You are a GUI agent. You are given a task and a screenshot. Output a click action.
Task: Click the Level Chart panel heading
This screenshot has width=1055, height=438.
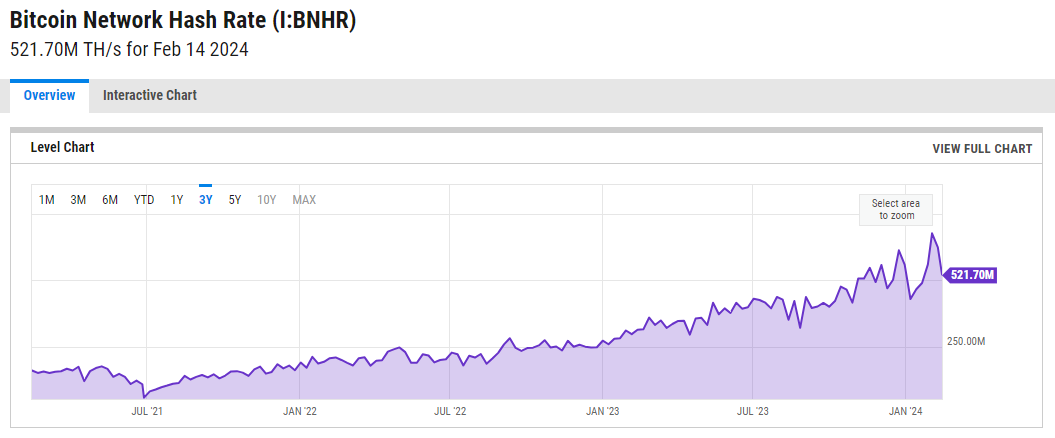(62, 148)
